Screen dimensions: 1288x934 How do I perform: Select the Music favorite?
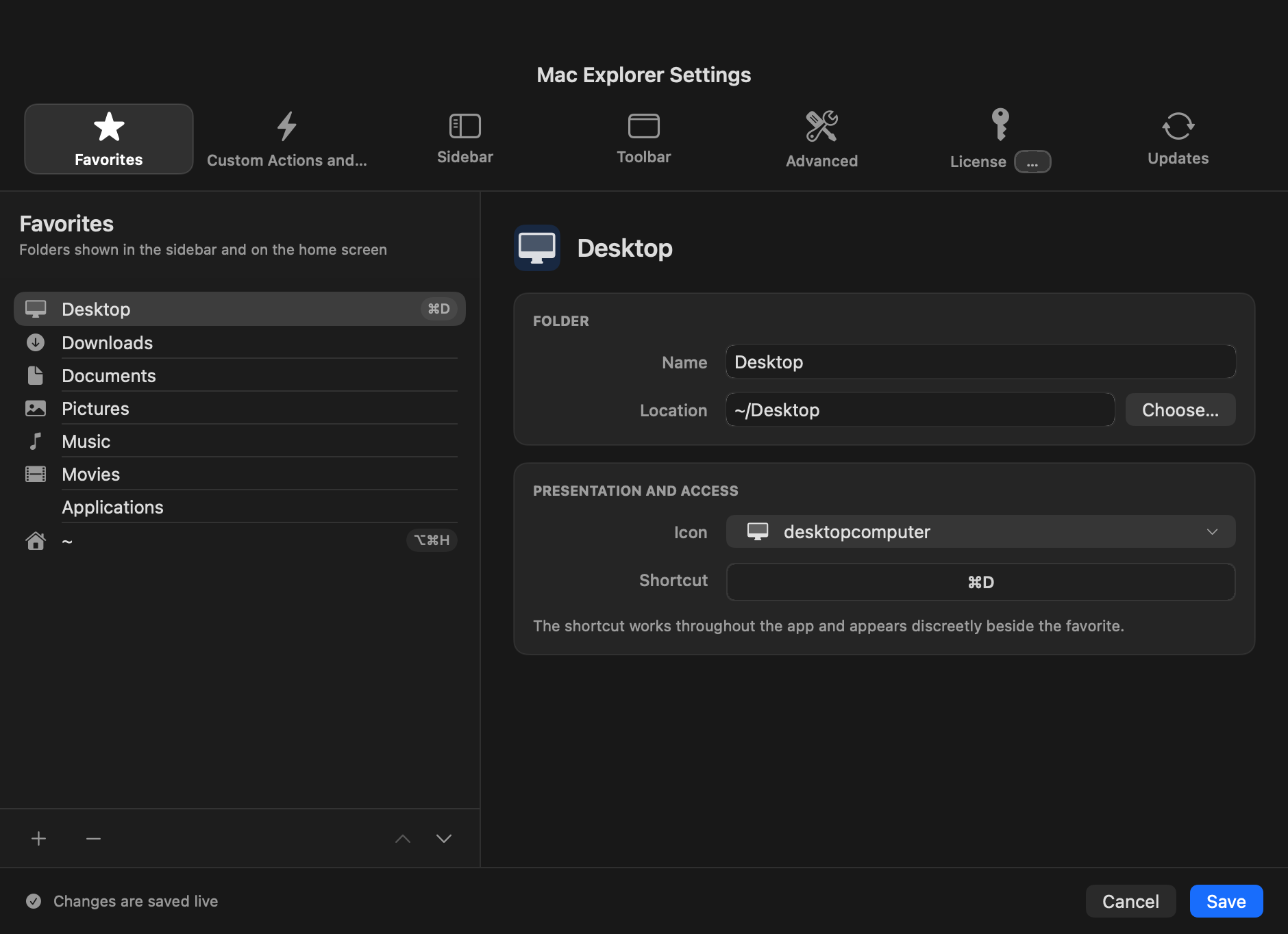[x=240, y=441]
